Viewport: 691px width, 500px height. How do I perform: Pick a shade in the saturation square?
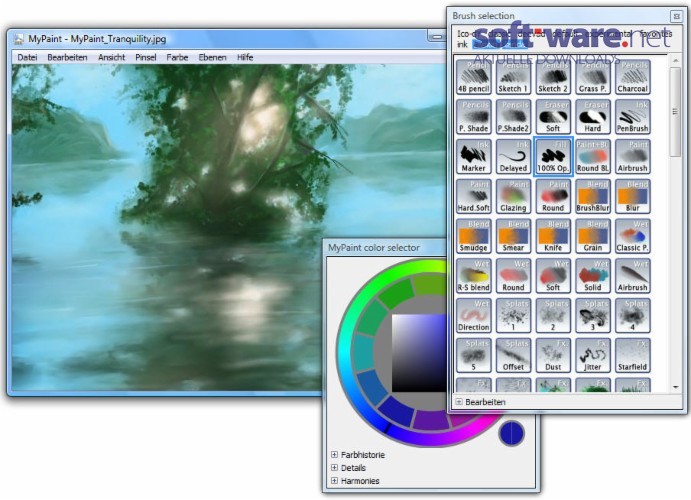point(420,353)
